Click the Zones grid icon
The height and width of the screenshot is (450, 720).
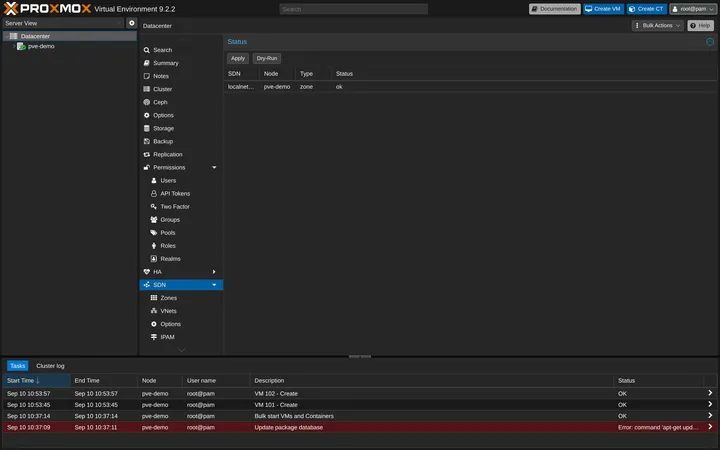(154, 298)
